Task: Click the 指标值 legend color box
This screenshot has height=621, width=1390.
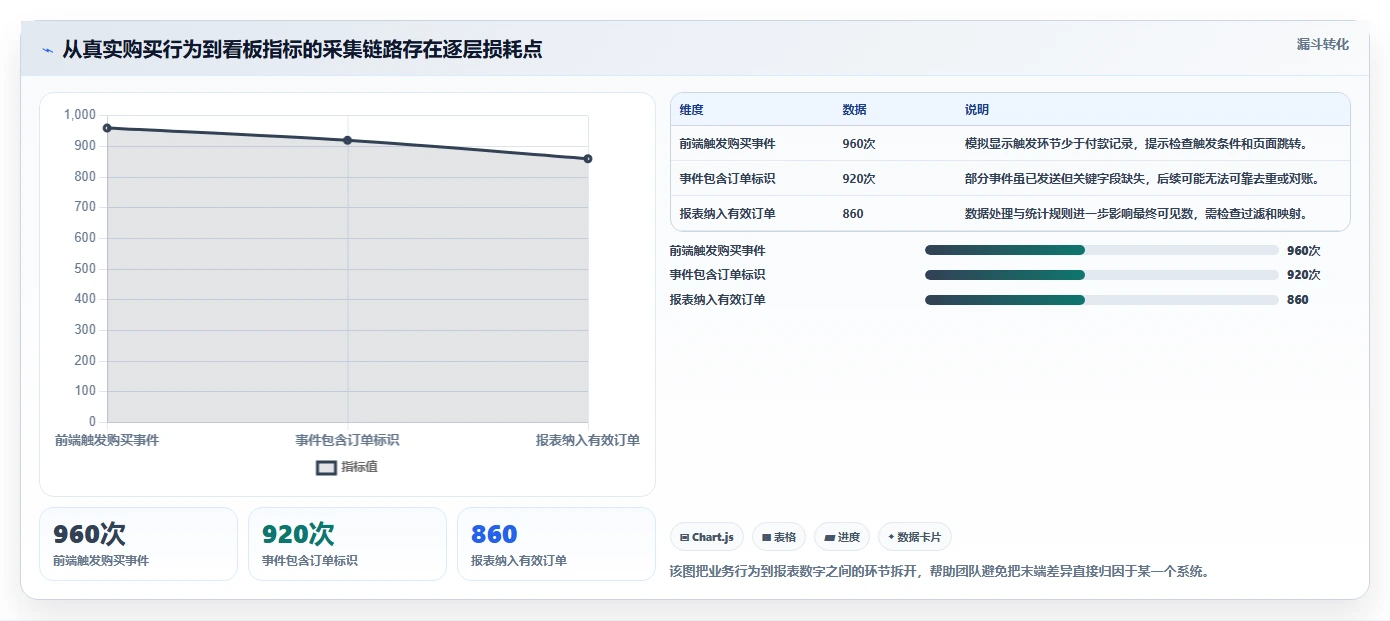Action: pos(326,467)
